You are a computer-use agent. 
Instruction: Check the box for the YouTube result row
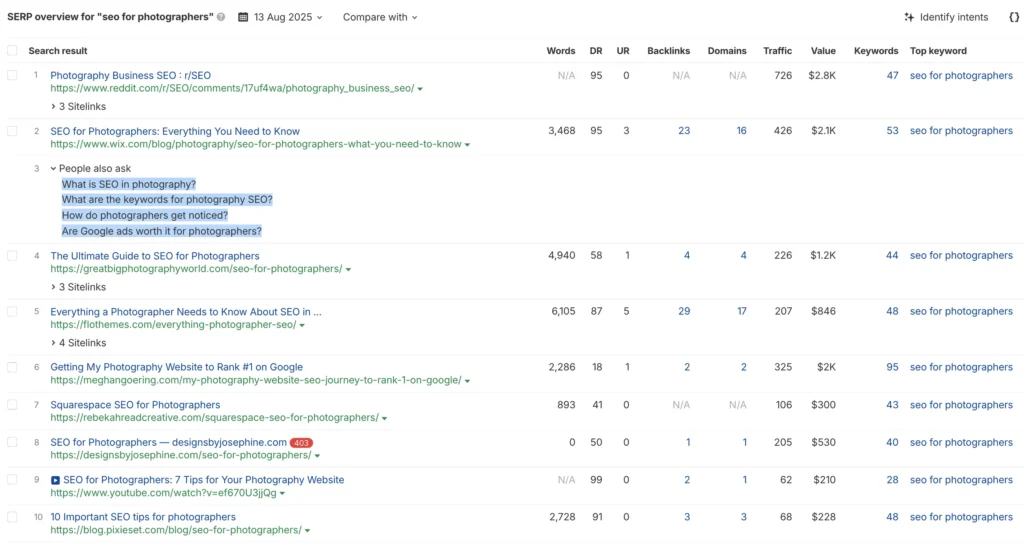click(x=12, y=479)
